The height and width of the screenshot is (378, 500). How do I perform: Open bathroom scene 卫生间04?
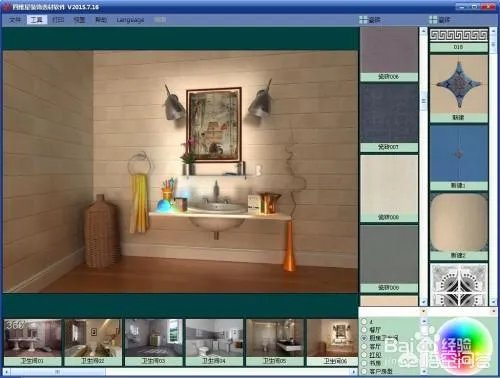point(214,342)
